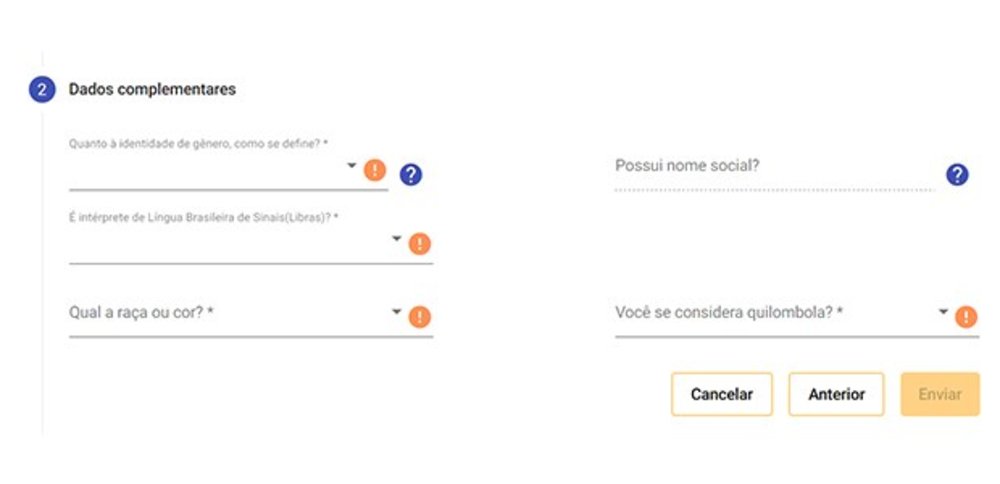Screen dimensions: 1000x484
Task: Expand the gender identity dropdown arrow
Action: coord(351,166)
